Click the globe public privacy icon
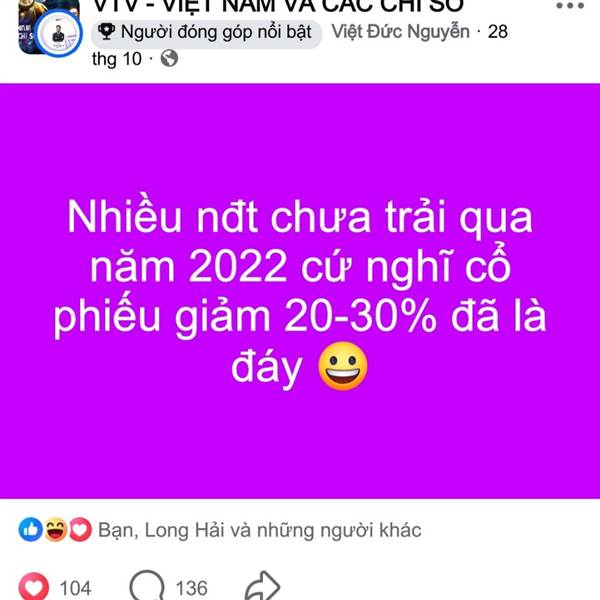600x600 pixels. (x=169, y=59)
